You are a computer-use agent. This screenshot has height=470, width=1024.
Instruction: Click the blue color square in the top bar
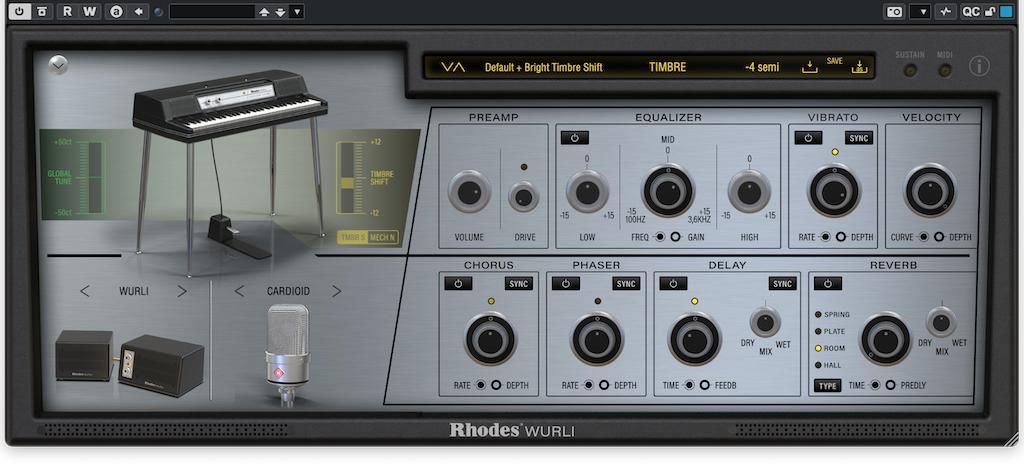tap(1006, 12)
